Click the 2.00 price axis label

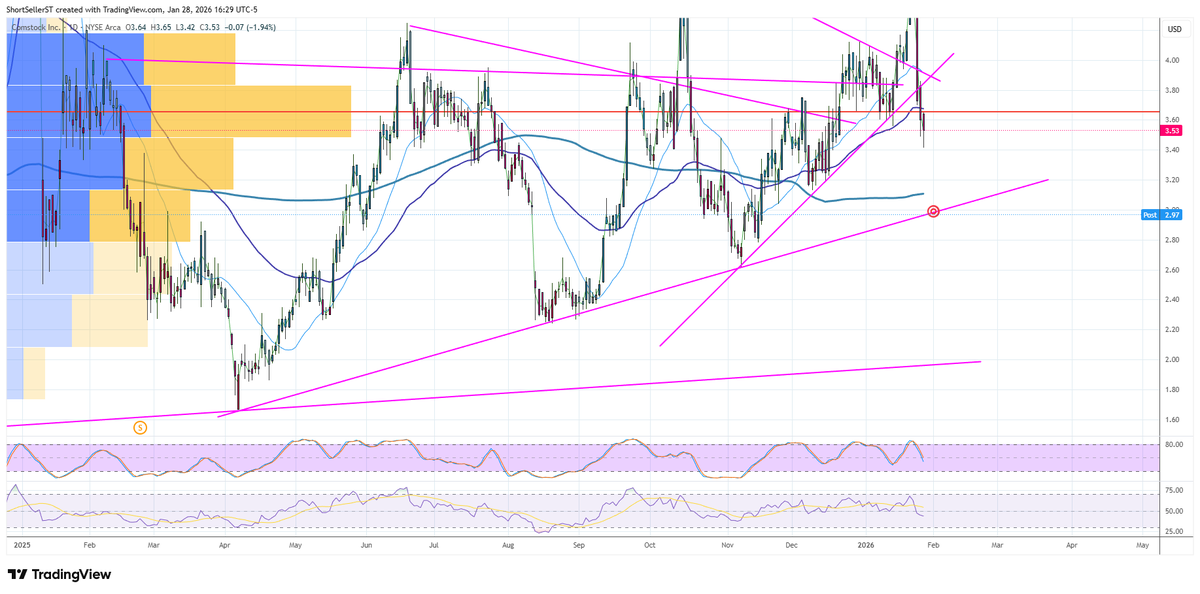click(x=1174, y=359)
